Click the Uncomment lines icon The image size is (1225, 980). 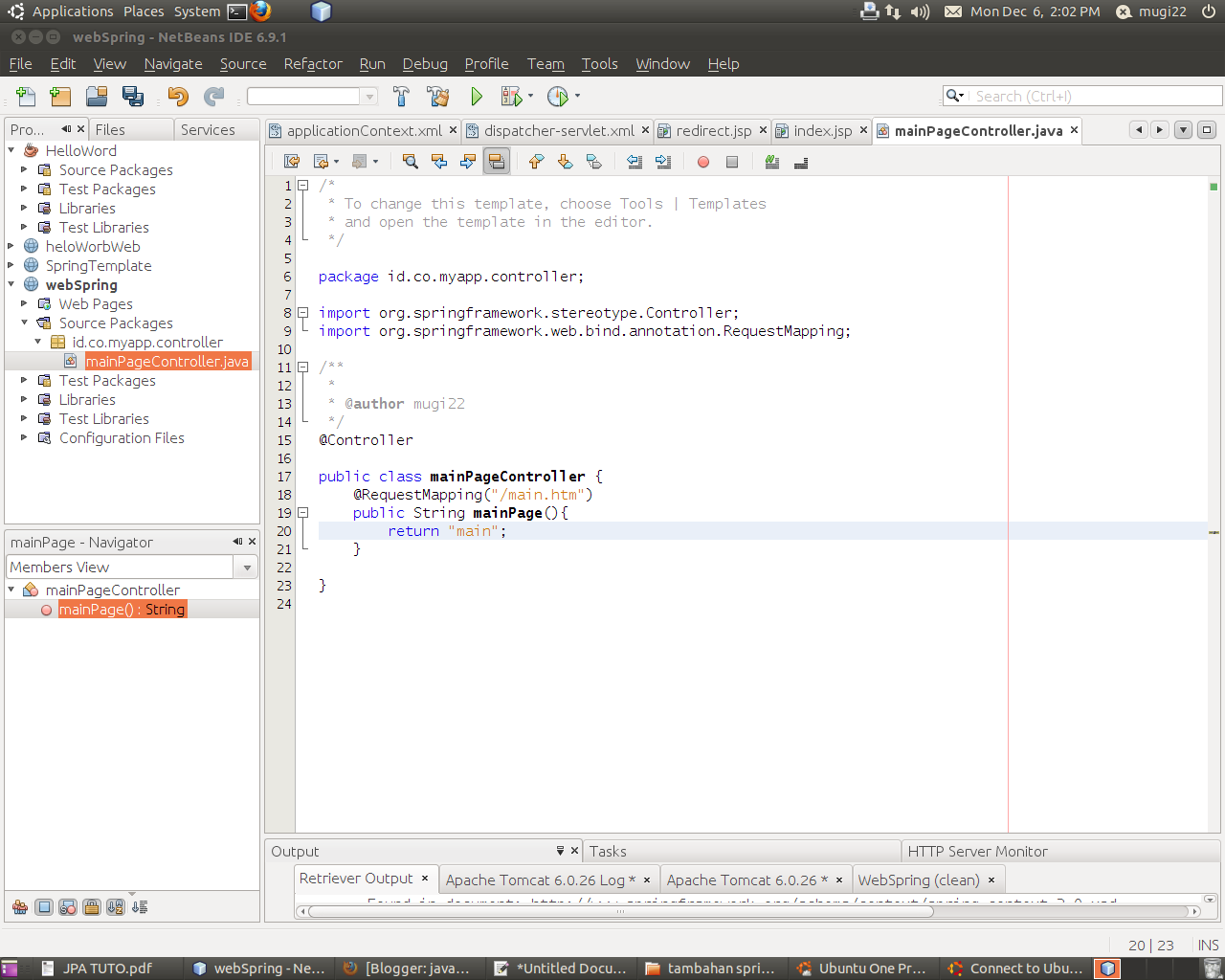801,162
